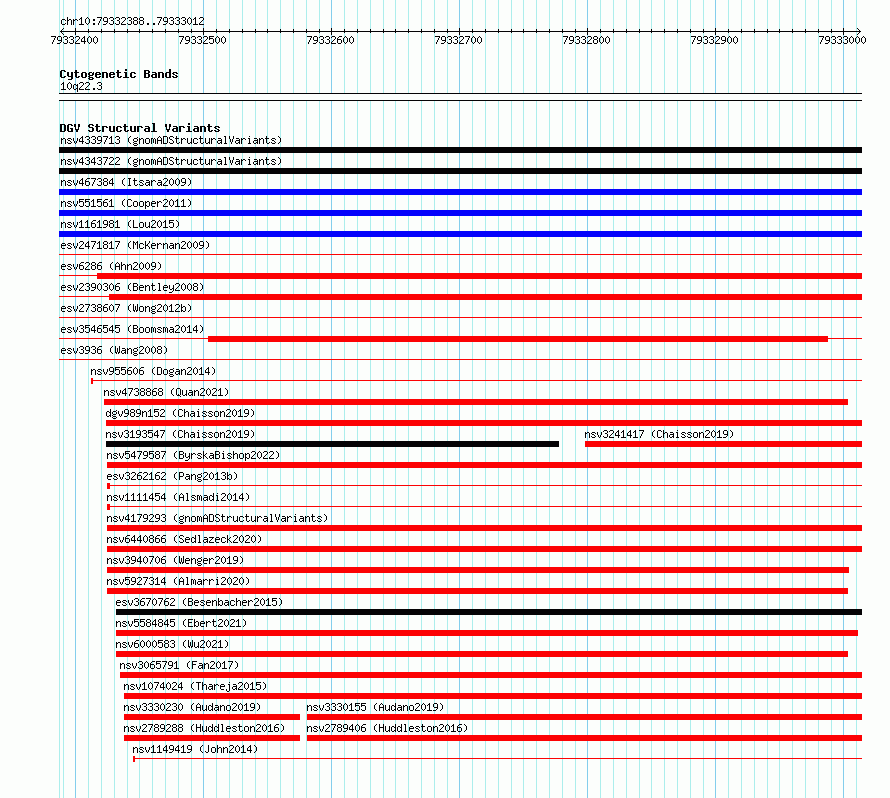890x798 pixels.
Task: Select the Cytogenetic Bands track title
Action: 119,74
